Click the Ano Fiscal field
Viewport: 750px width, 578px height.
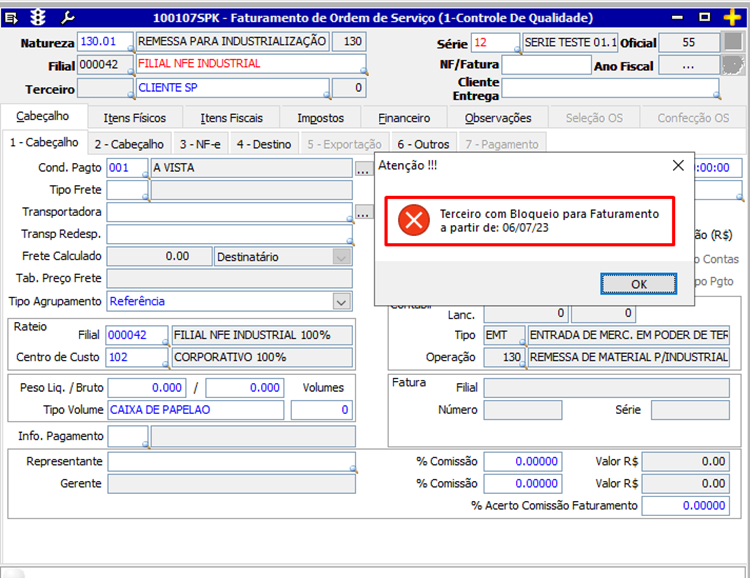(689, 65)
